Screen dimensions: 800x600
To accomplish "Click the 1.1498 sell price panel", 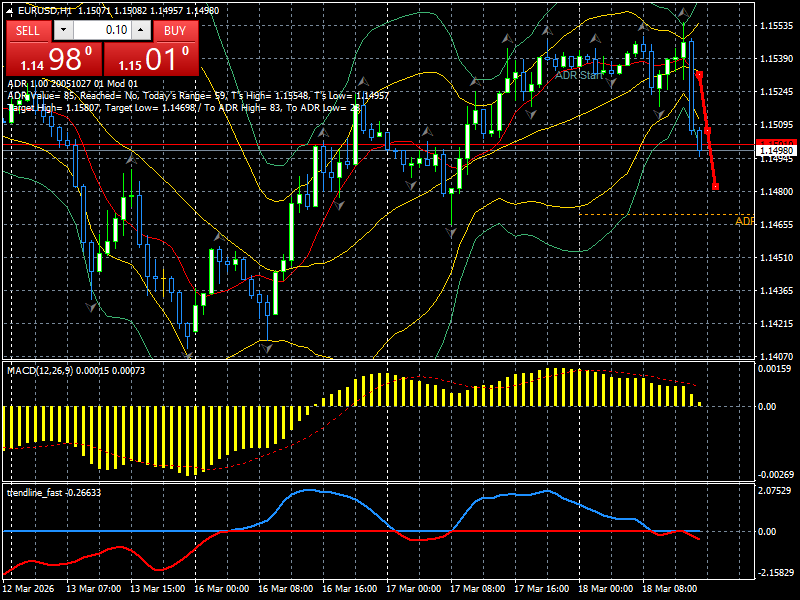I will (55, 60).
